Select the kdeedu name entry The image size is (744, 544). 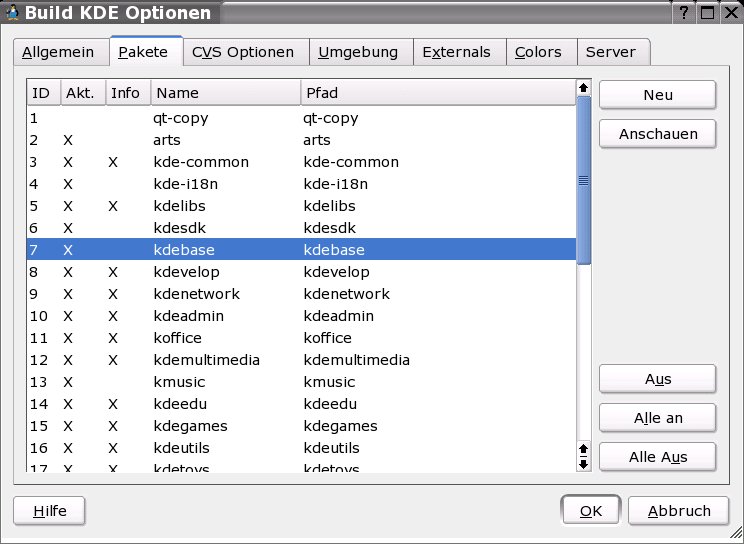[x=180, y=403]
